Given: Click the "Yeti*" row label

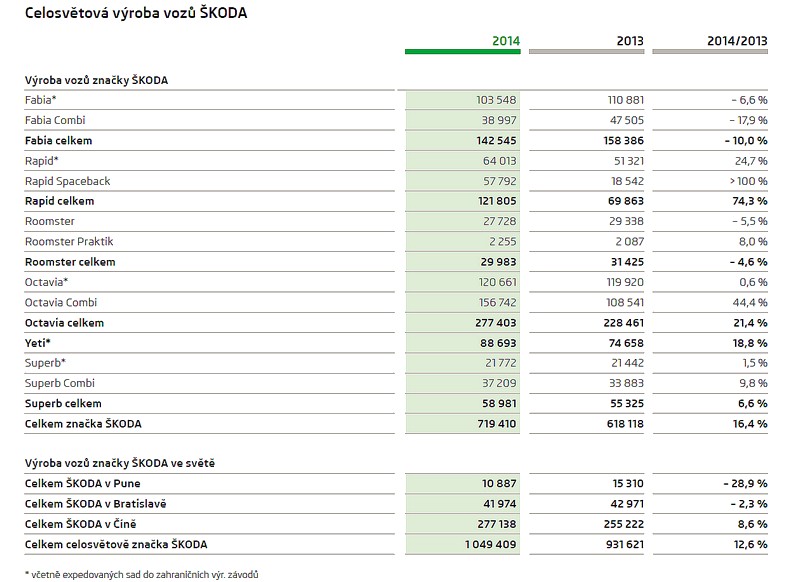Looking at the screenshot, I should (37, 343).
